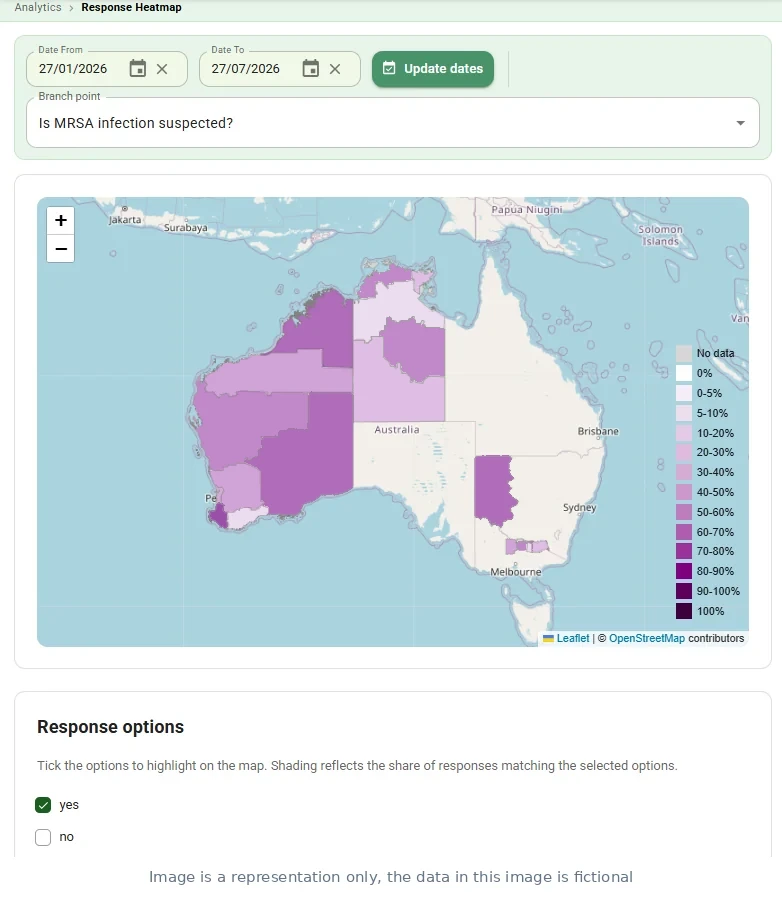Click the Sydney label on the map
This screenshot has width=782, height=897.
click(x=579, y=507)
